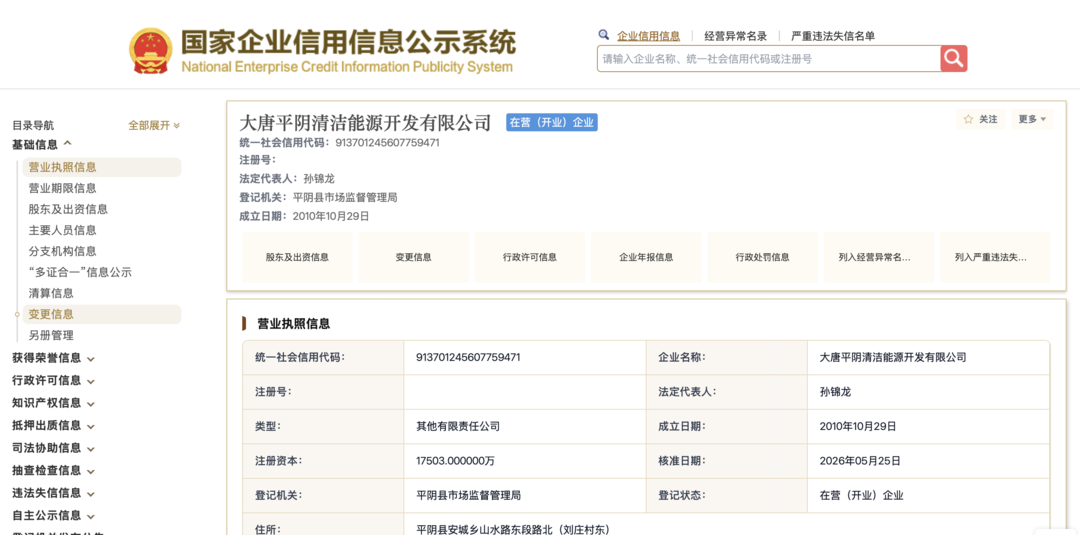Open the 行政处罚信息 card
The width and height of the screenshot is (1080, 535).
tap(762, 257)
